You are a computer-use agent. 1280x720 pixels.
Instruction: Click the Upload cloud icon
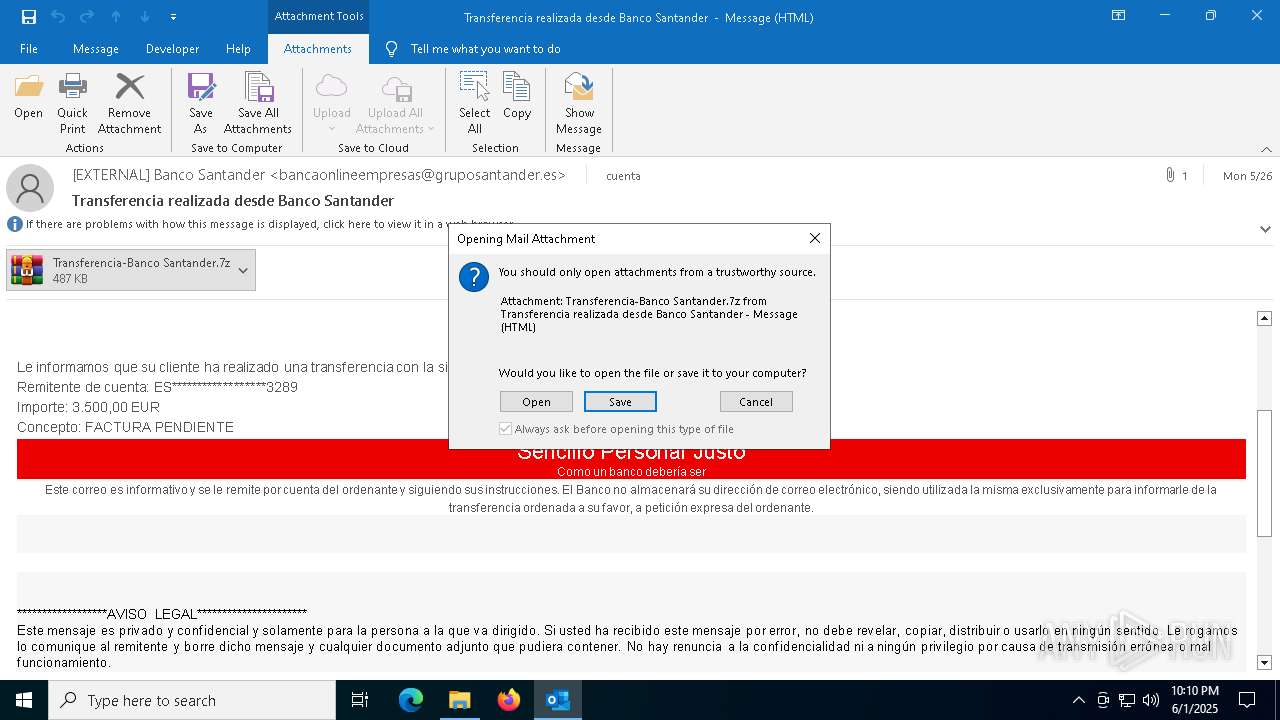tap(331, 103)
